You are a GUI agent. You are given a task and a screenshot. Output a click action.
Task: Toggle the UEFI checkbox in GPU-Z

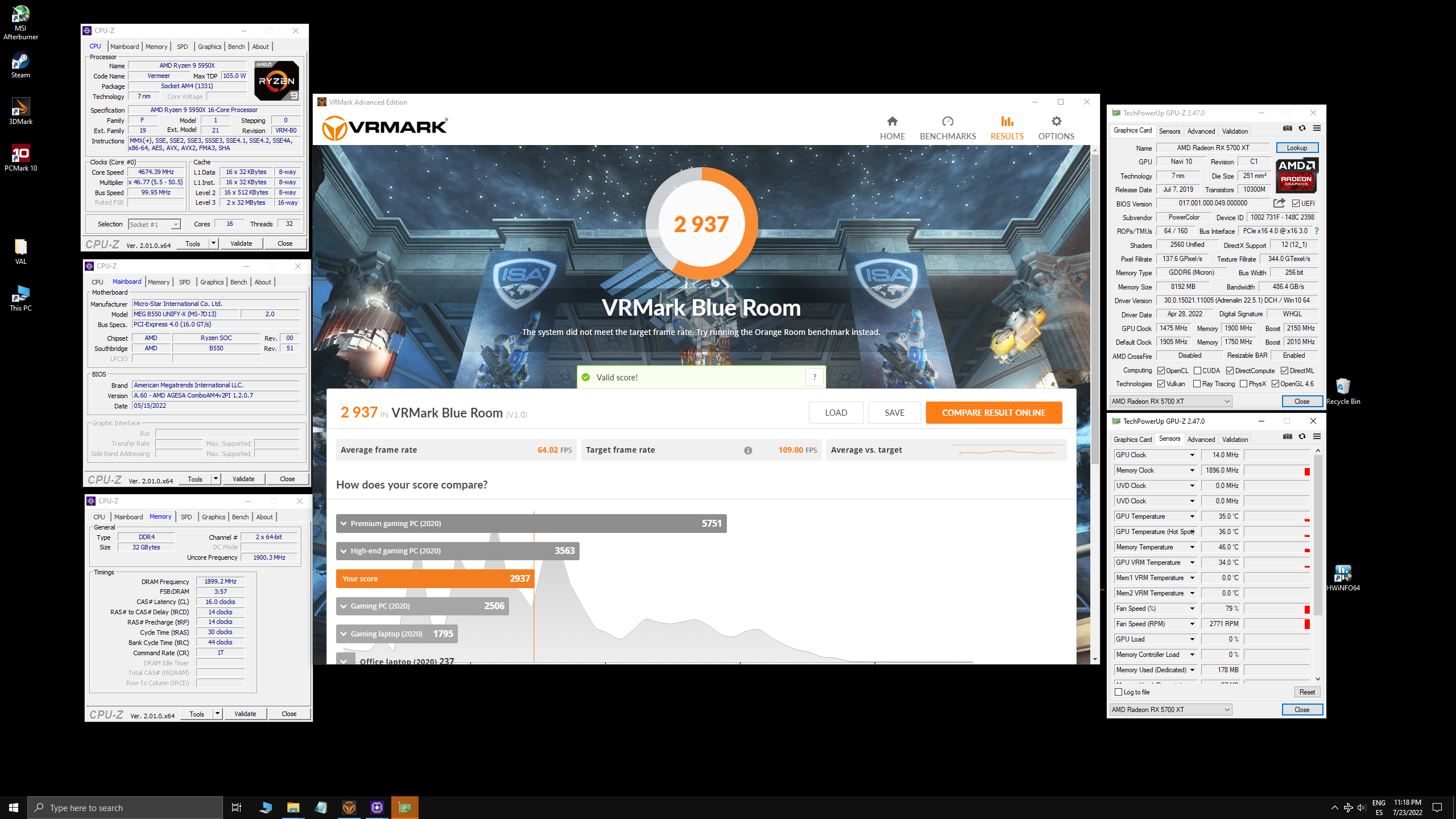point(1296,203)
